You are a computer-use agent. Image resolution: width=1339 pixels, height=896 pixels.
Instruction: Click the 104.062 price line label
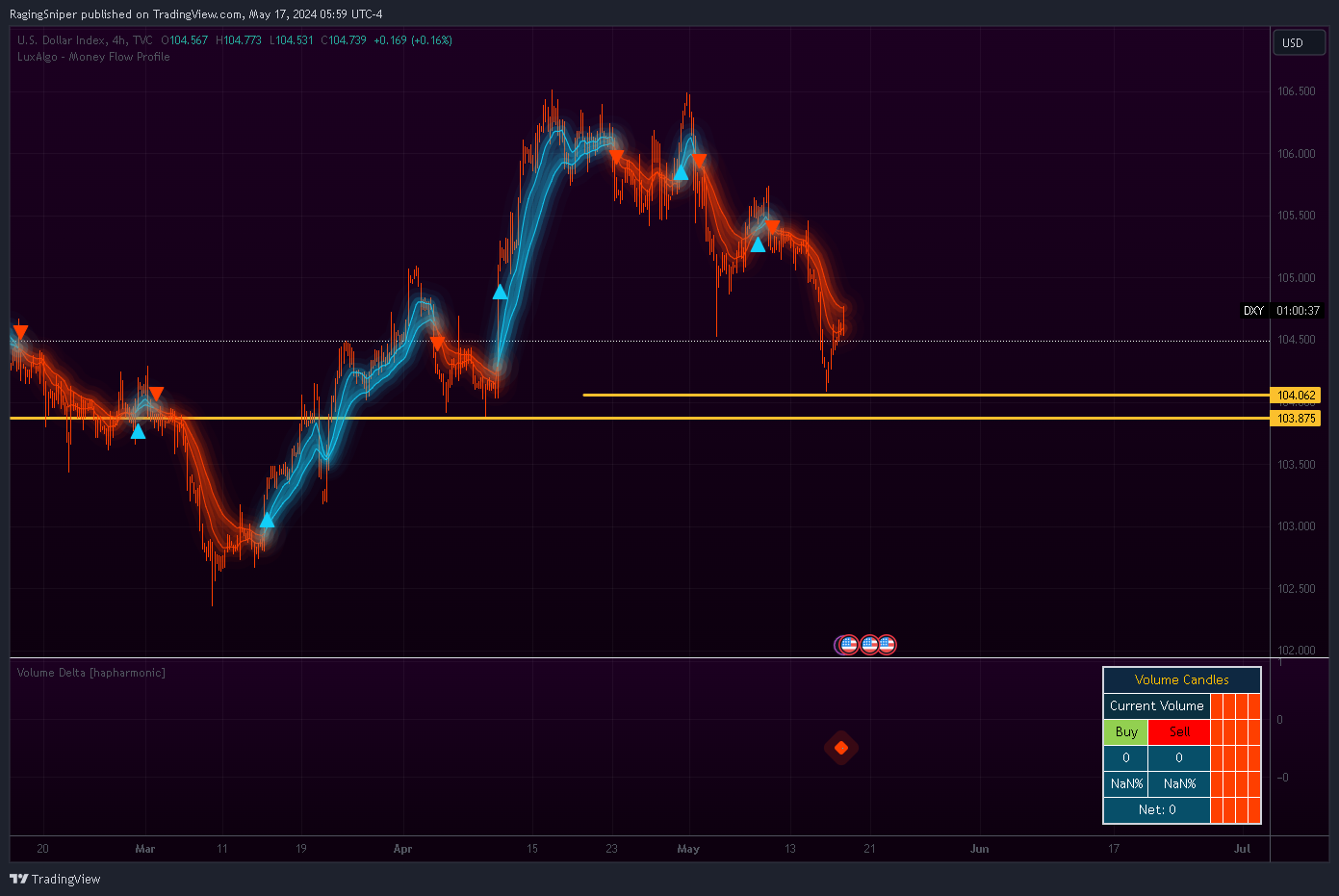click(x=1296, y=396)
